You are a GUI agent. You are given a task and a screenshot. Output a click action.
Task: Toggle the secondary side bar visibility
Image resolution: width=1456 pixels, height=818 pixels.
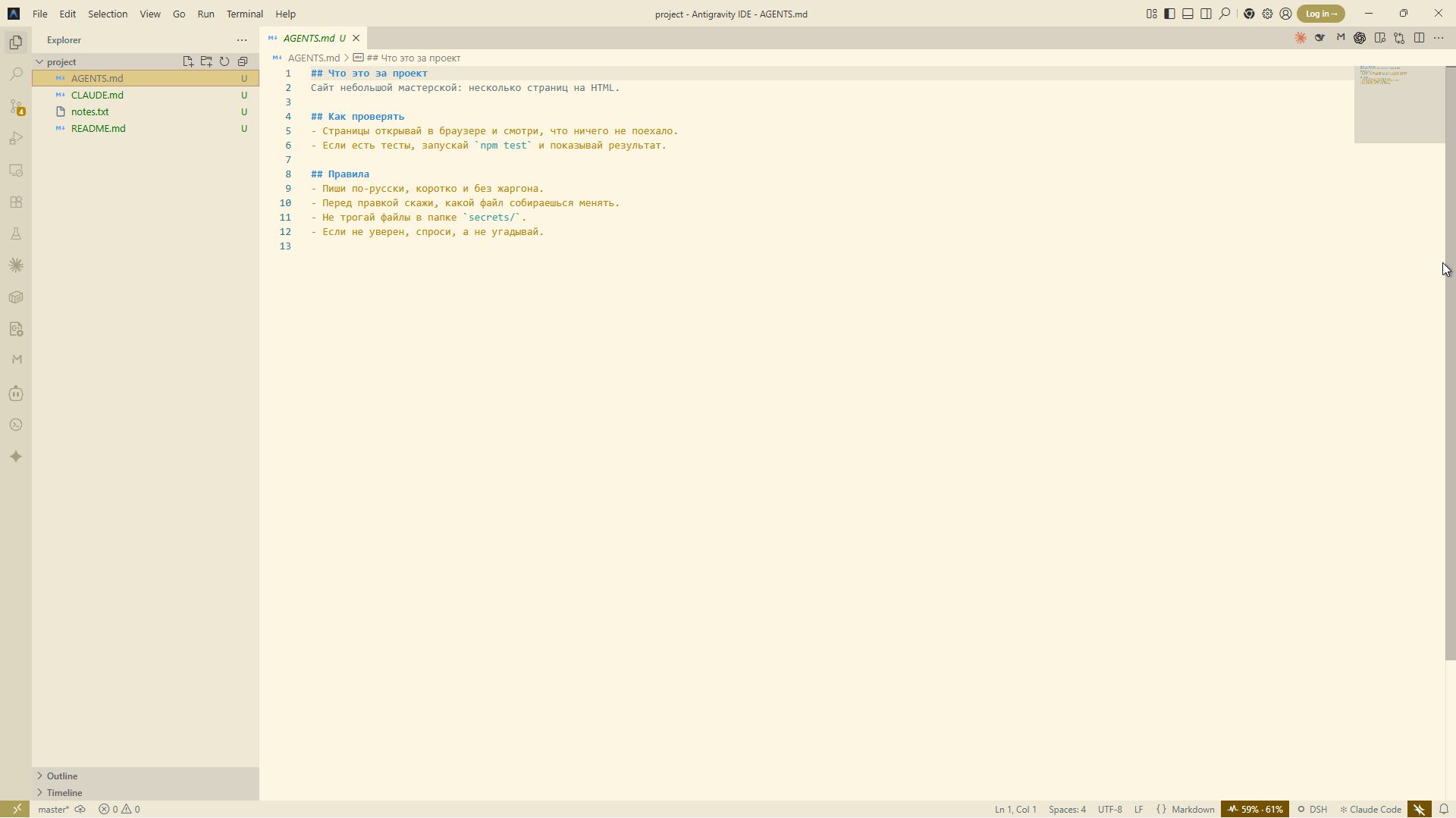(1206, 14)
